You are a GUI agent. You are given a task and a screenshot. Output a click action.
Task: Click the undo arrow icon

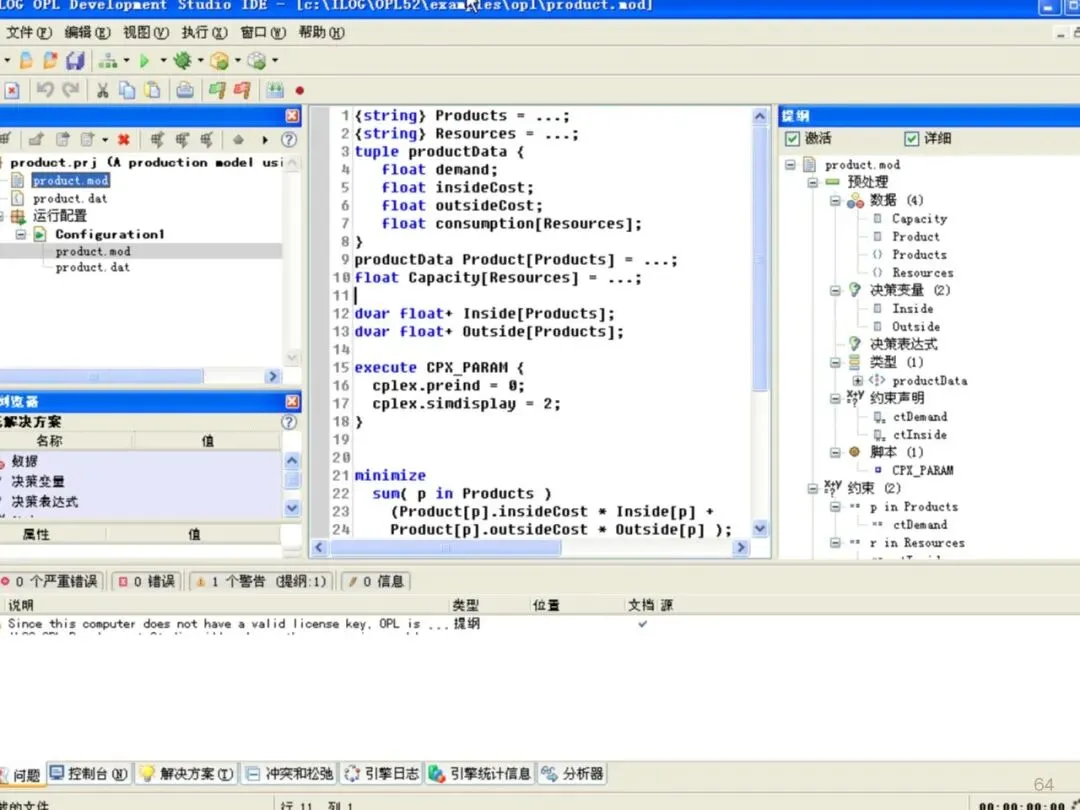pos(45,90)
